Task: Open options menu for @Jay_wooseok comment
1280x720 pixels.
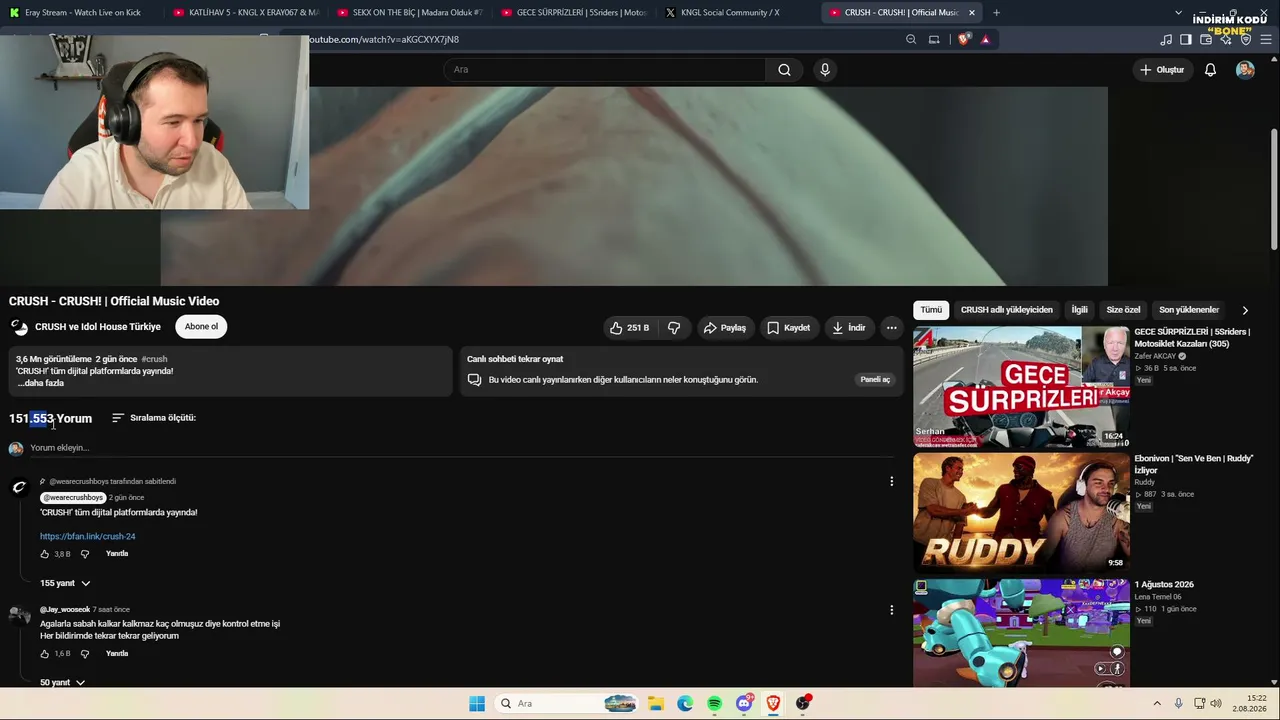Action: [x=892, y=610]
